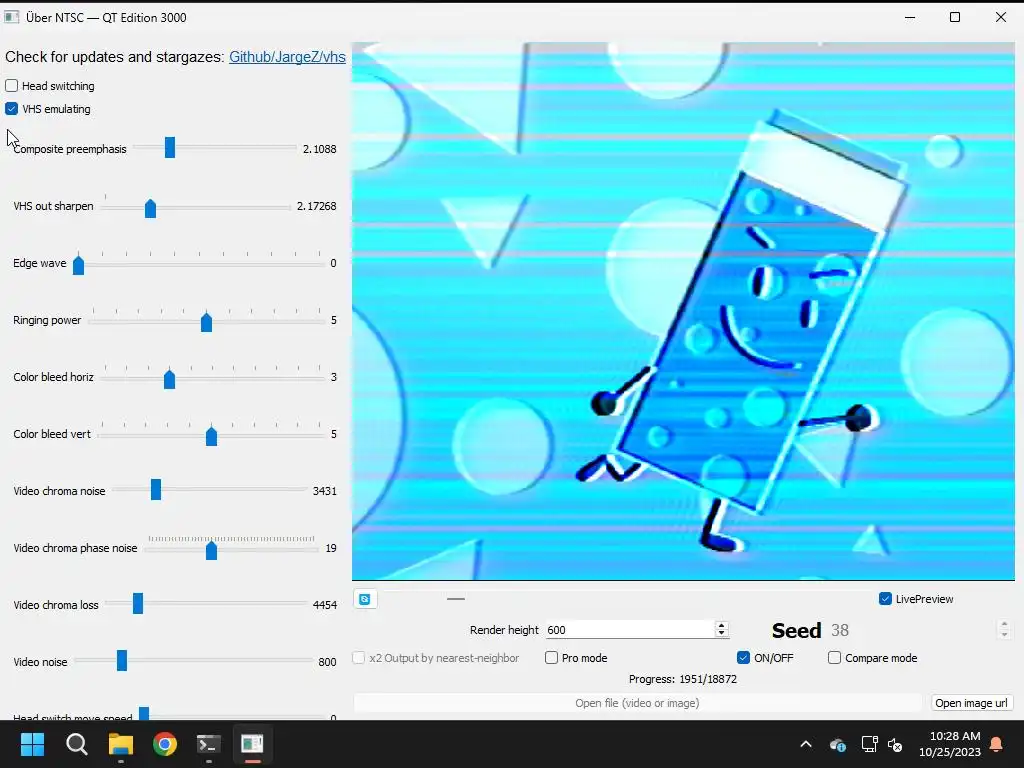Click the Render height input field

point(630,630)
